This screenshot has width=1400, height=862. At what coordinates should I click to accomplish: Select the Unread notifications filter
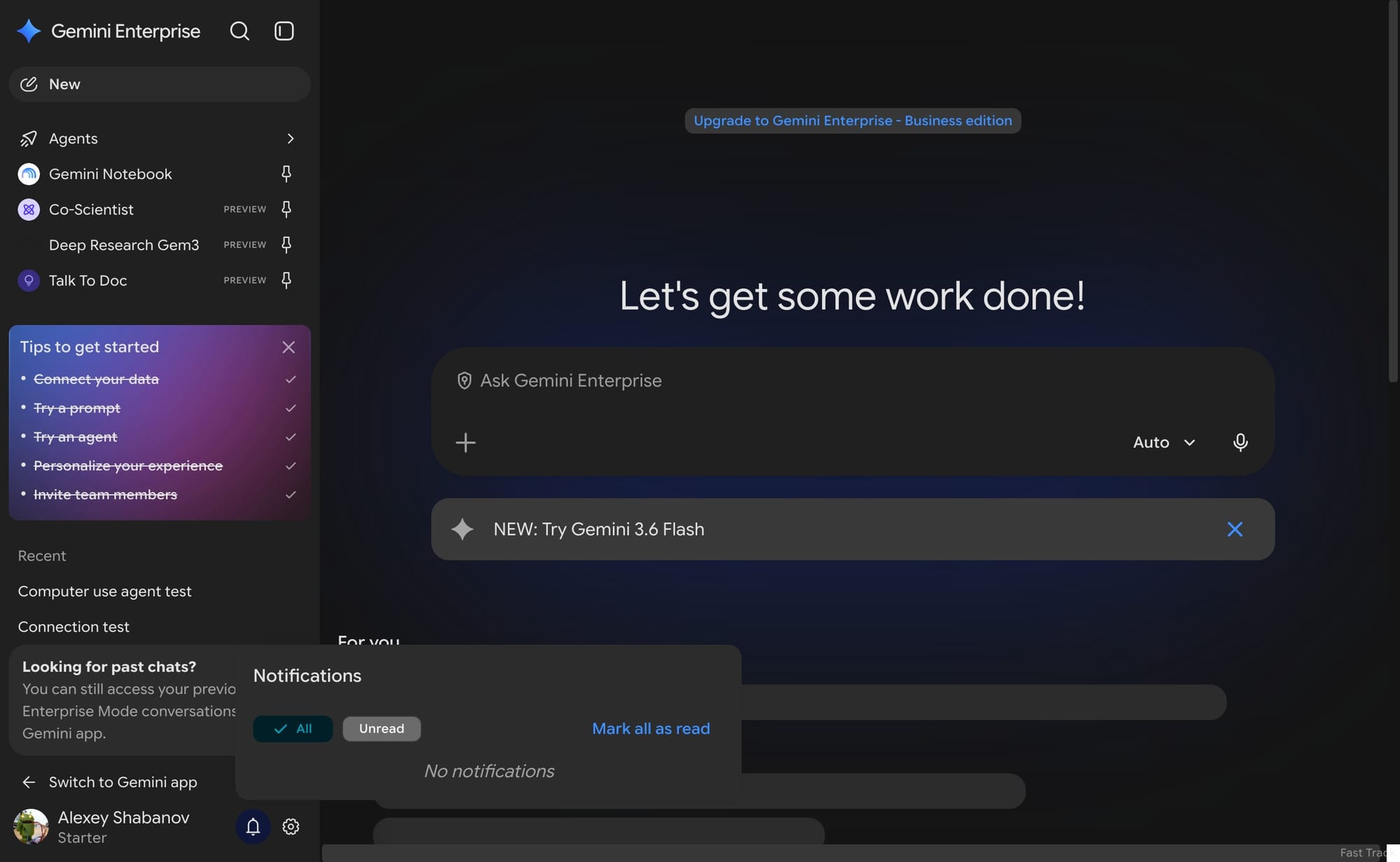(x=381, y=728)
